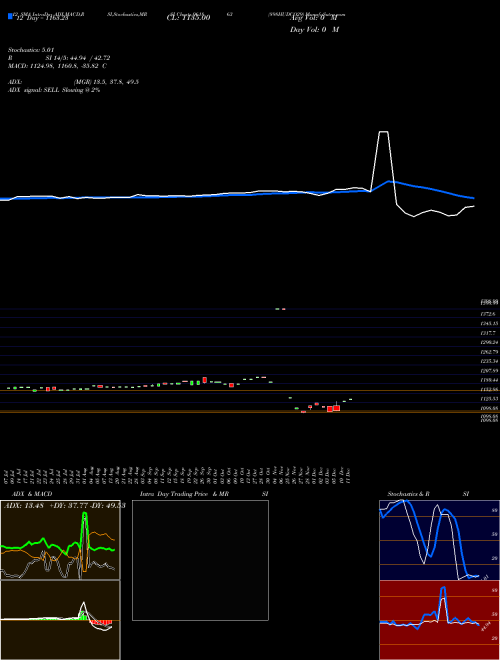Click the "ADX: 13.48 +DY: 37.77 -DY: 49.53" header

click(64, 506)
